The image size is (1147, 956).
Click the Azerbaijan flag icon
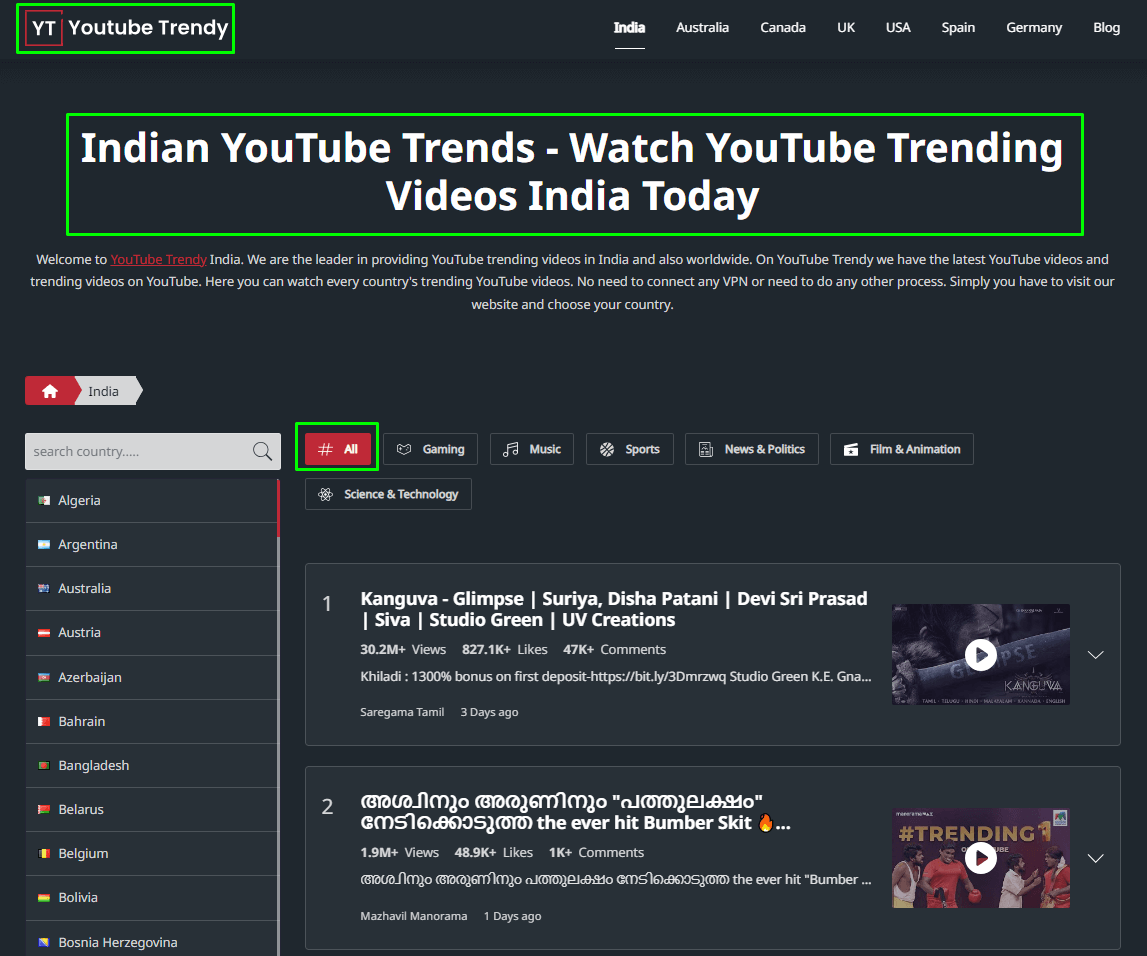[x=44, y=677]
